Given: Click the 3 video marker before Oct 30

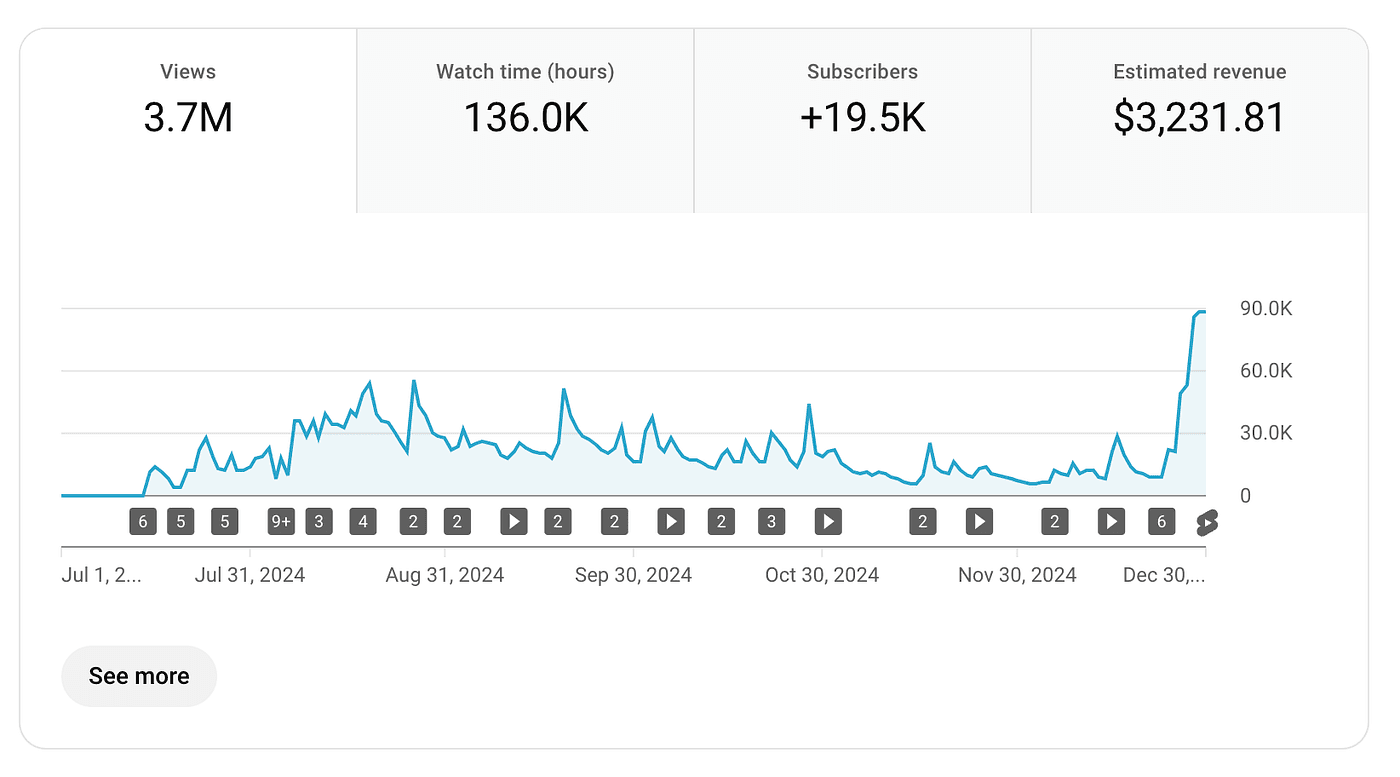Looking at the screenshot, I should [771, 521].
